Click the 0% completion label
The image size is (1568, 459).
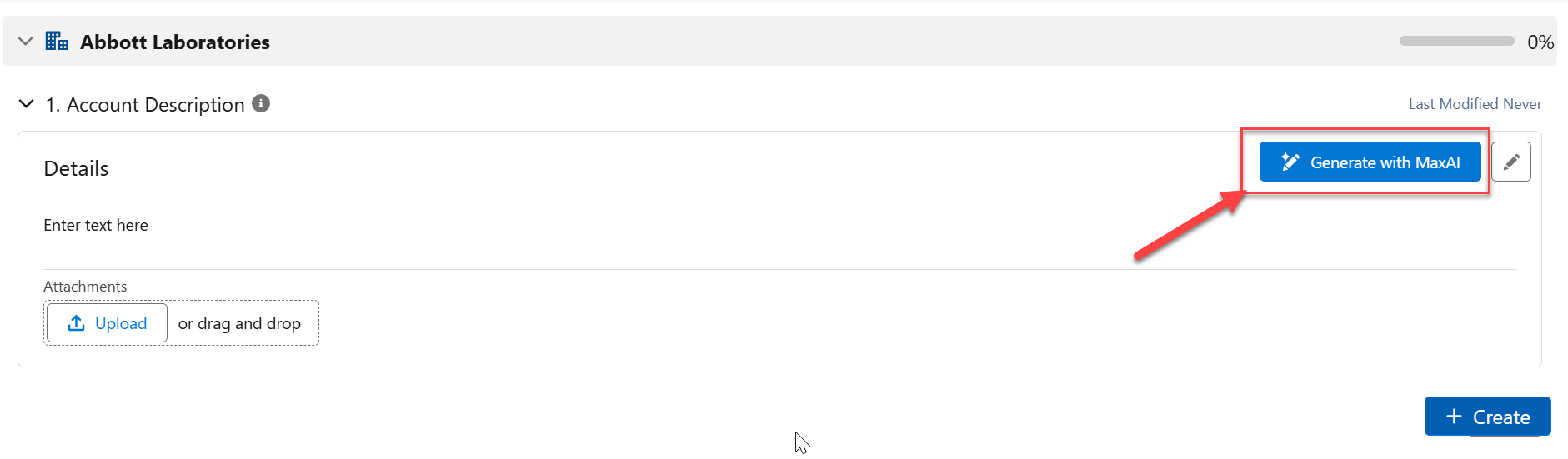coord(1540,42)
